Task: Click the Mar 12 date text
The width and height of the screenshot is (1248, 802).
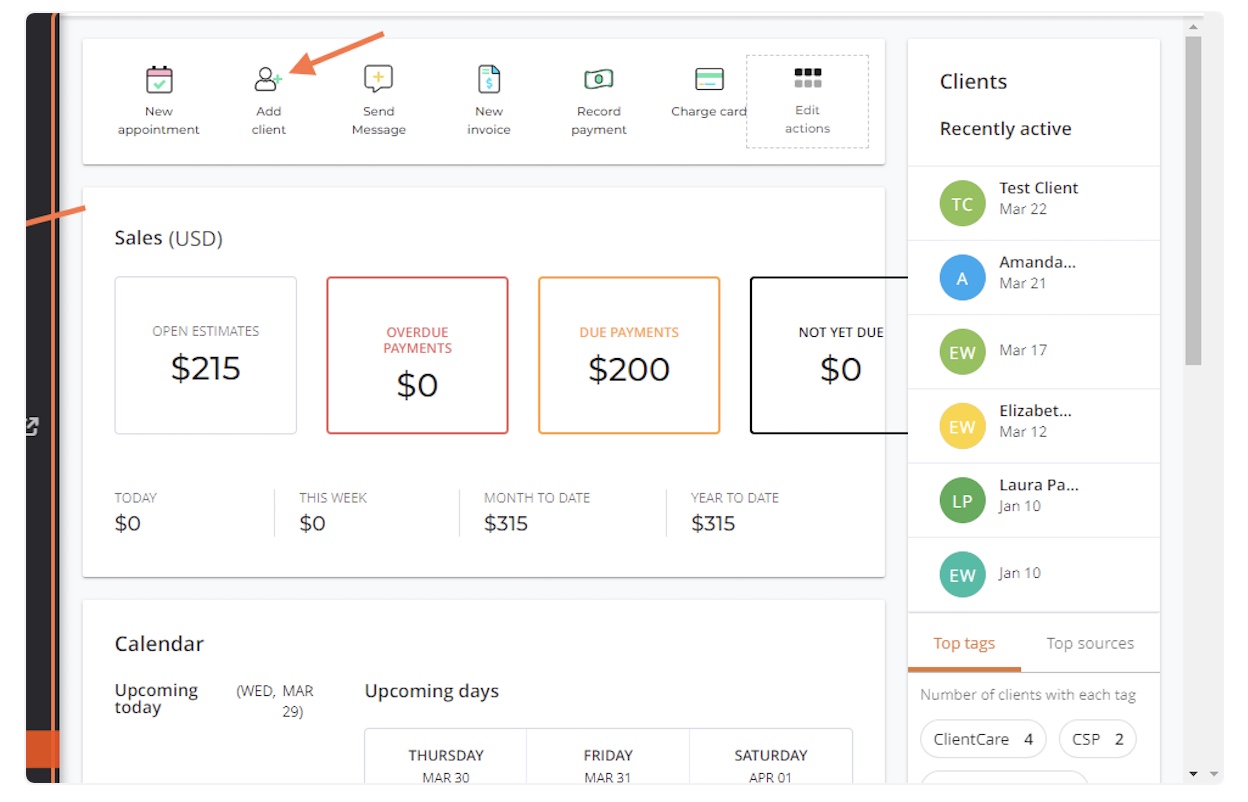Action: pos(1023,432)
